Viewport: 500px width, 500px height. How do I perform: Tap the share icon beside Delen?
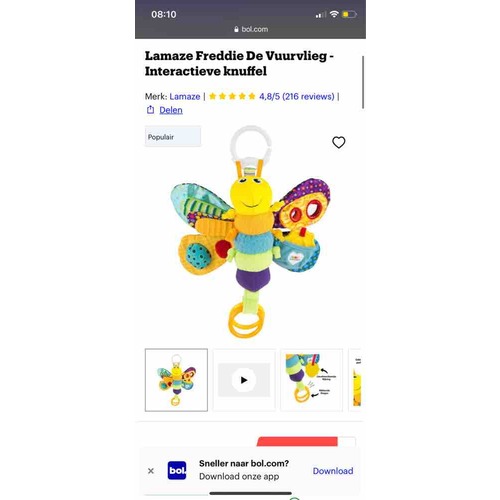click(150, 110)
